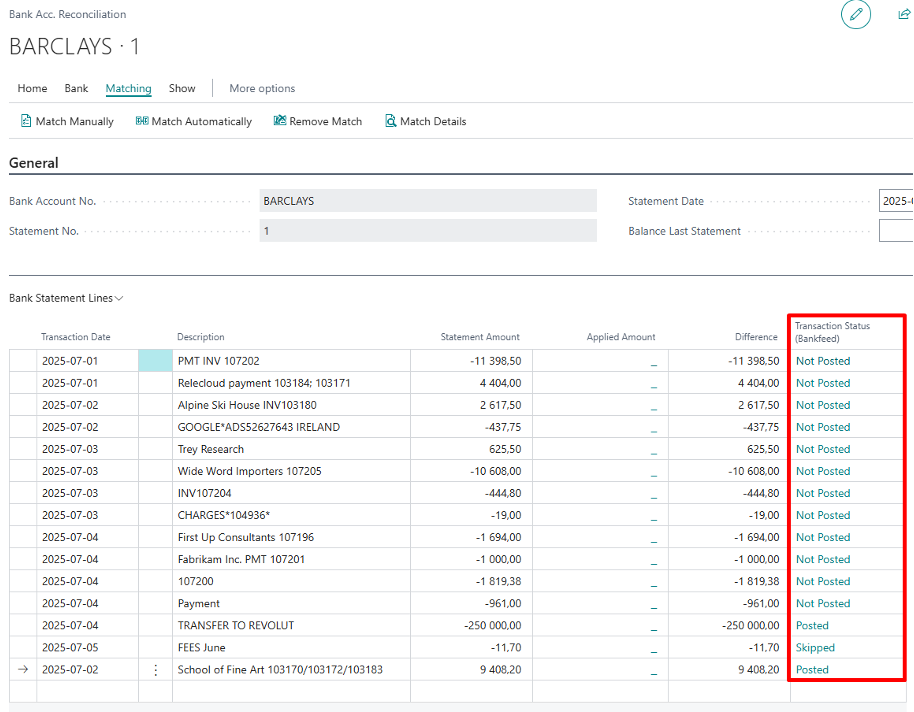Select the PMT INV 107202 description cell
914x712 pixels.
[291, 361]
